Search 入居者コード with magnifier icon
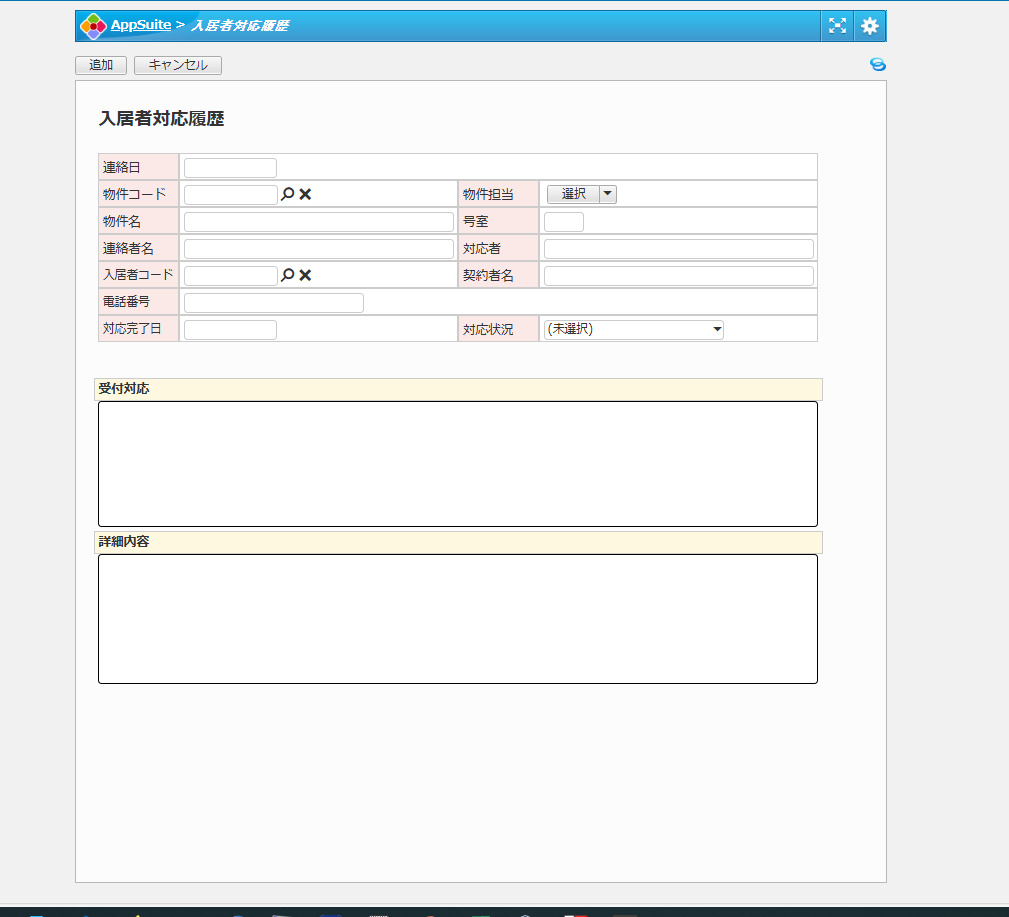The image size is (1009, 917). [x=287, y=275]
